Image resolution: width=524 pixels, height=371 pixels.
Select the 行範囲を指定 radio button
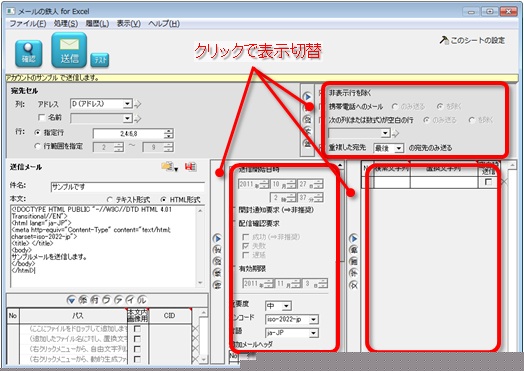pyautogui.click(x=37, y=146)
